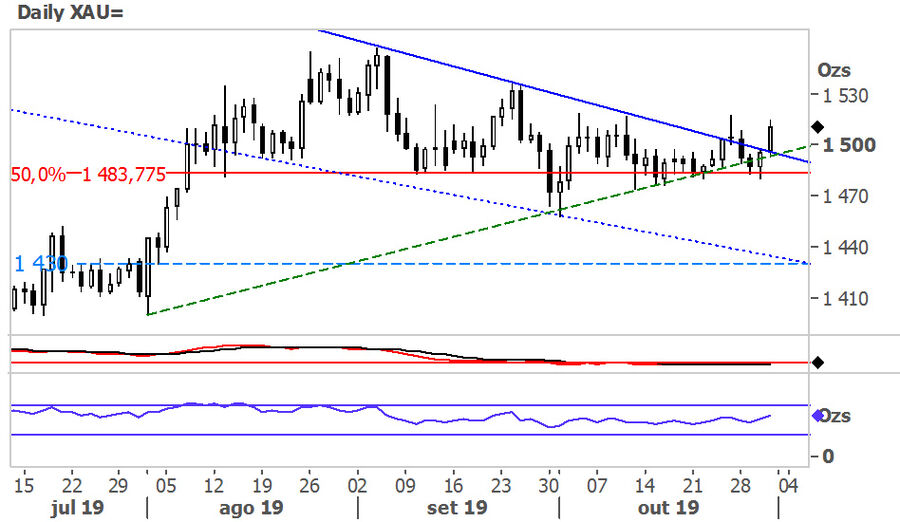Click the black diamond marker beside the middle indicator panel

tap(817, 362)
